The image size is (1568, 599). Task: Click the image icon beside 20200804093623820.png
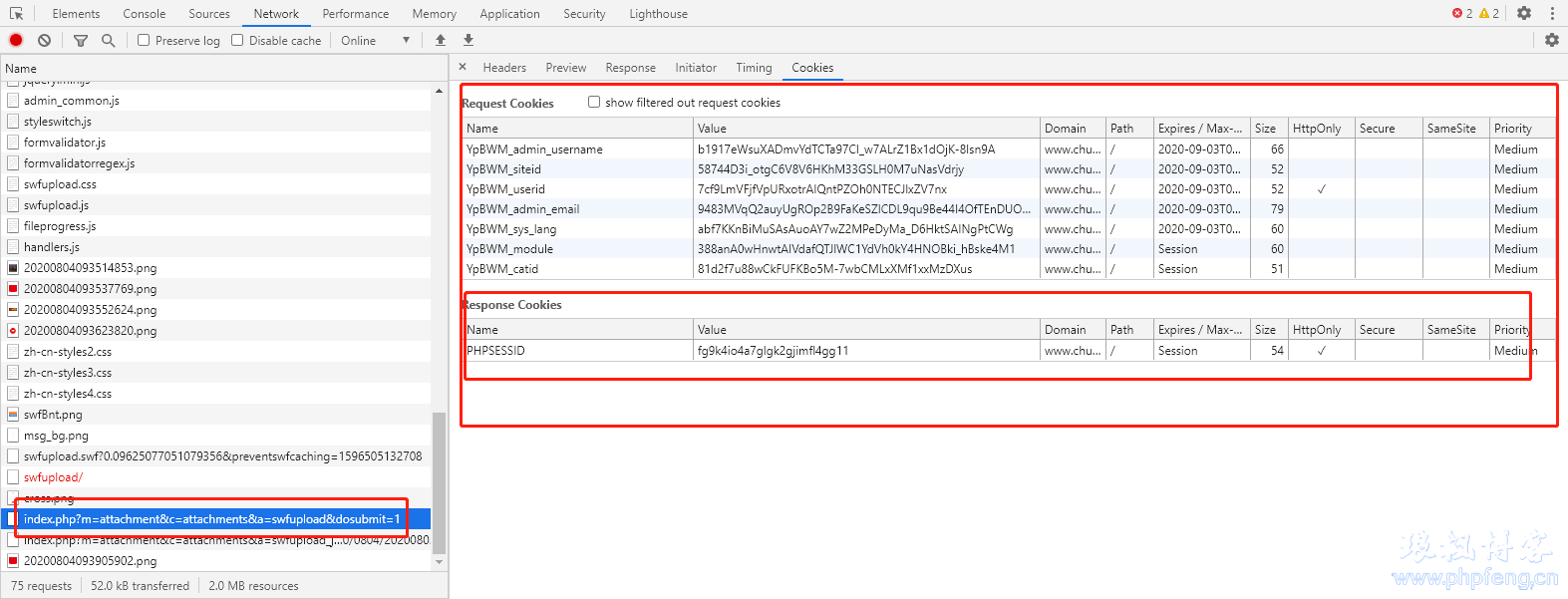point(13,331)
